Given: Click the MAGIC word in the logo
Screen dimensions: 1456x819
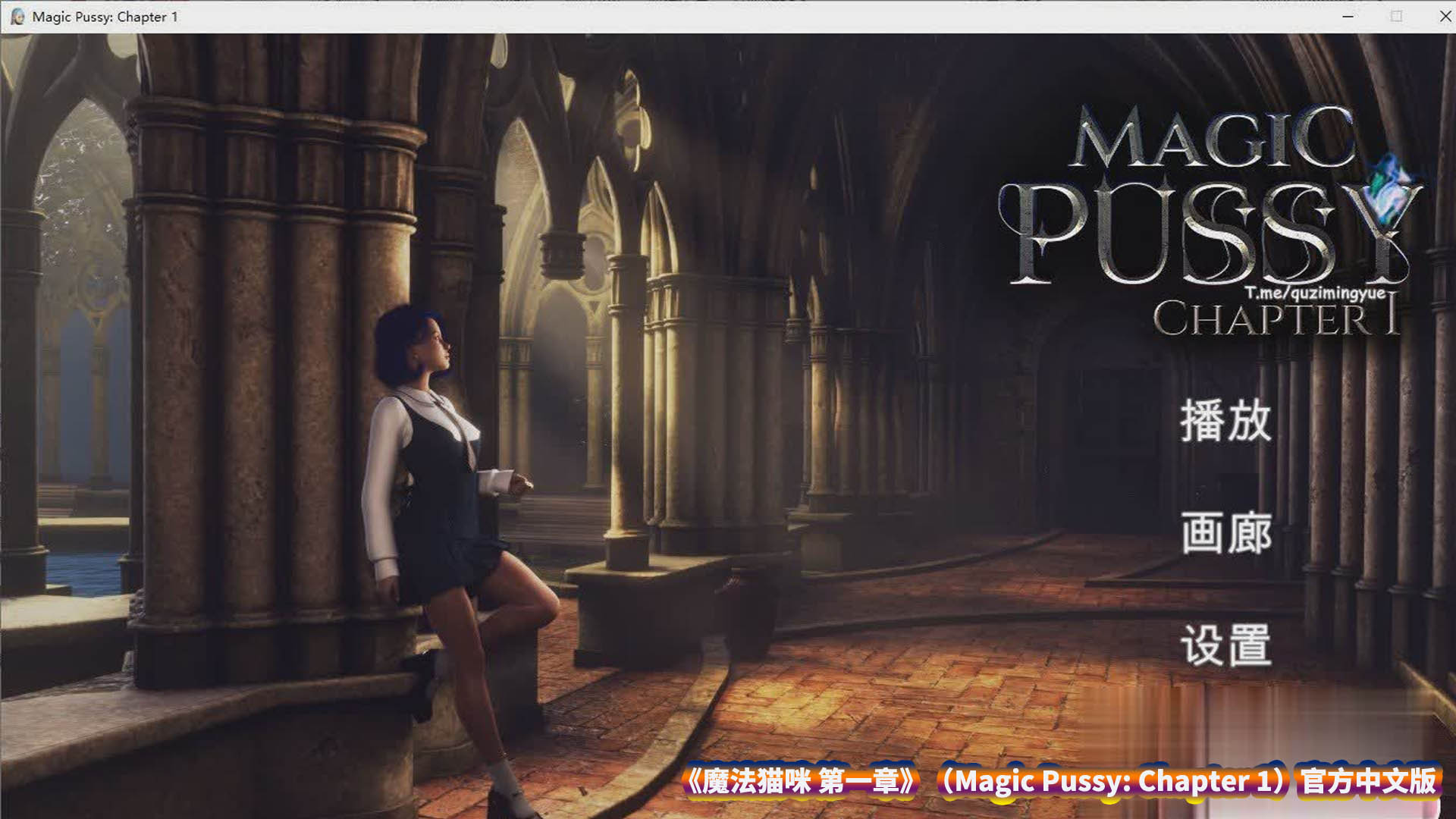Looking at the screenshot, I should (x=1213, y=138).
